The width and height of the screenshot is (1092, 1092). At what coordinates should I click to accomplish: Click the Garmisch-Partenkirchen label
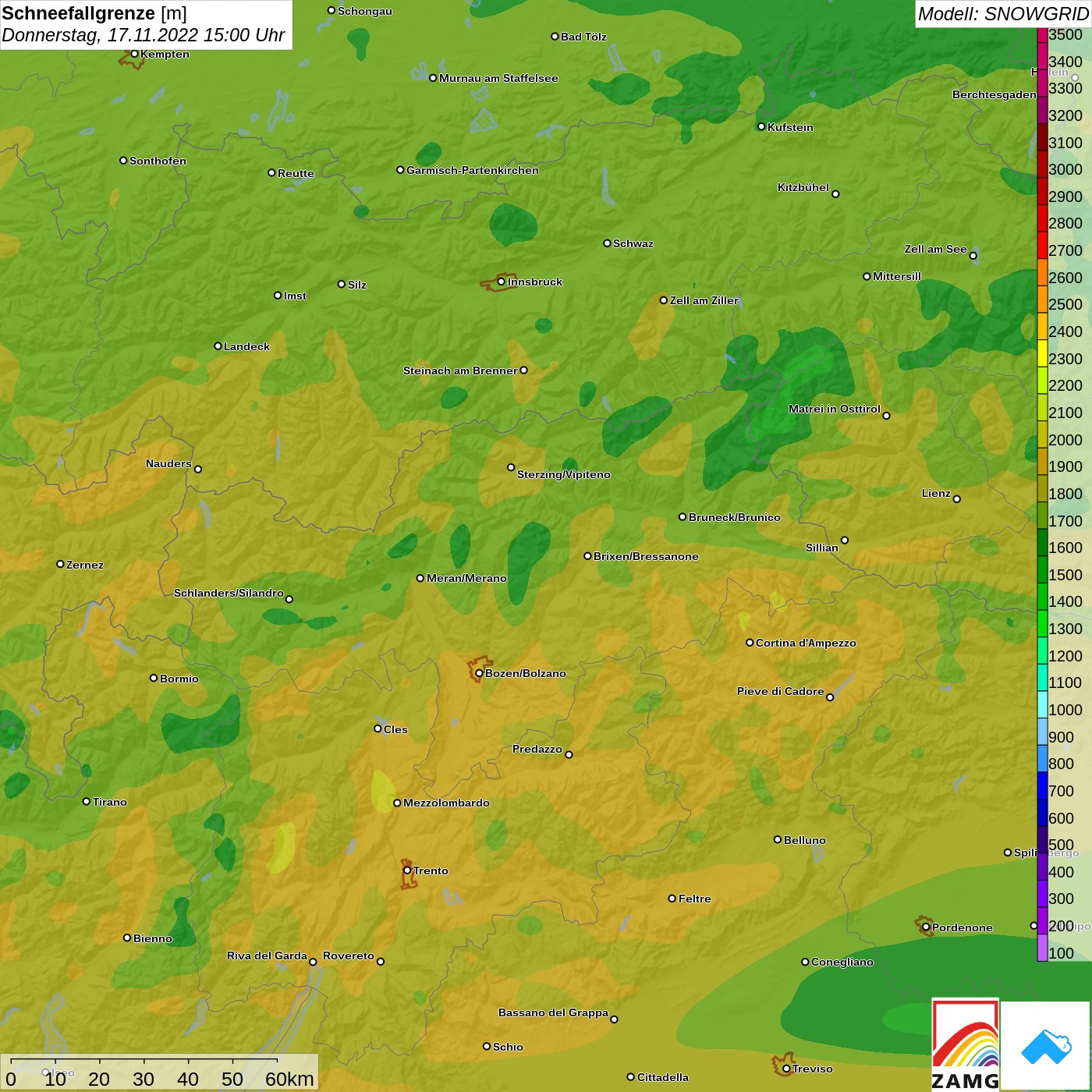tap(472, 170)
